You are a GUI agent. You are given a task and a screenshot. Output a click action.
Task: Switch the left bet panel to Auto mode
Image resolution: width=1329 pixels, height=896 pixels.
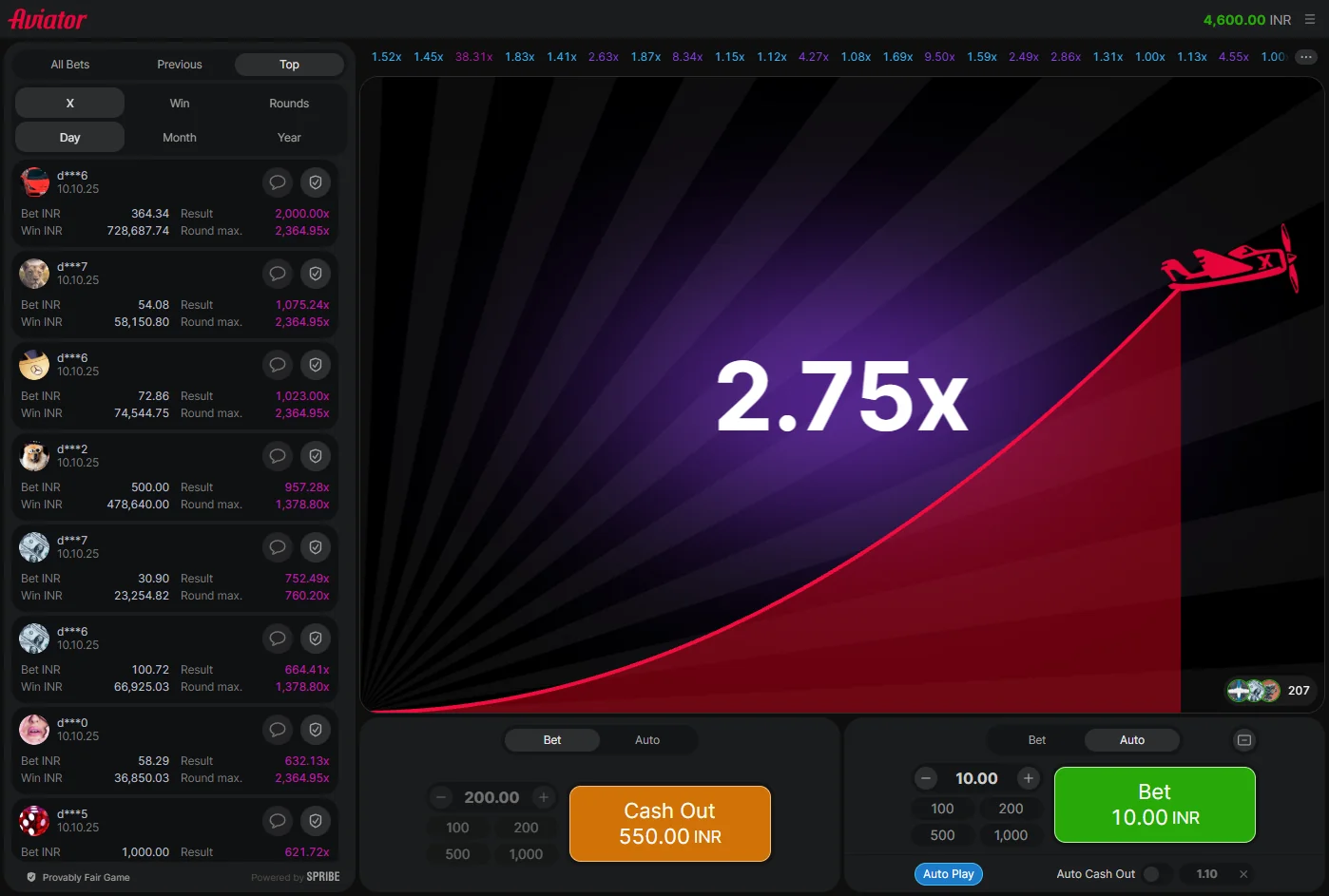647,739
